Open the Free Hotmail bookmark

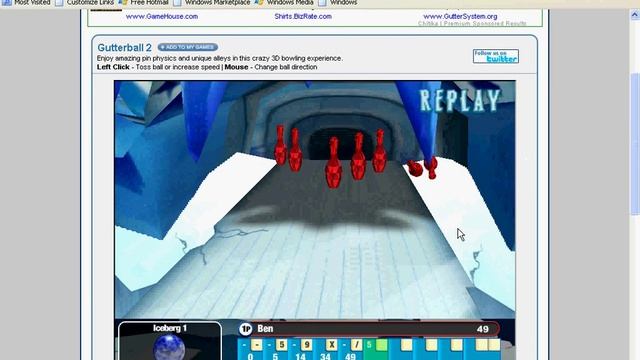click(x=144, y=2)
